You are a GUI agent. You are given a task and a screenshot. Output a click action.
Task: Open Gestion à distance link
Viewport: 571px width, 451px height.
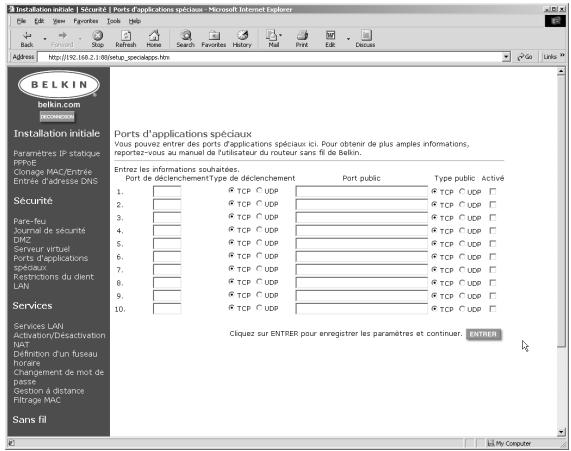tap(49, 391)
